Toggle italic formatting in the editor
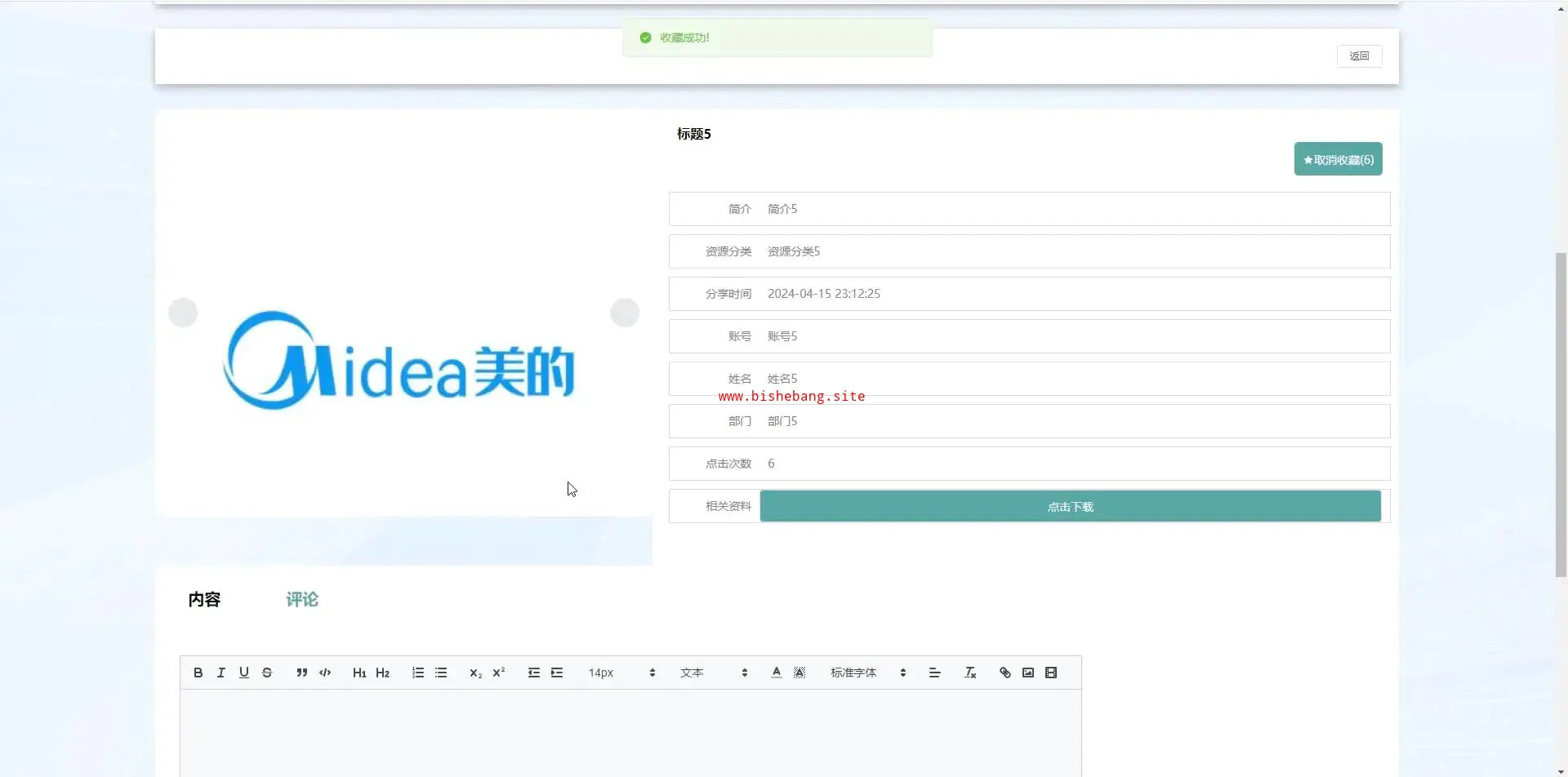The height and width of the screenshot is (777, 1568). 220,673
